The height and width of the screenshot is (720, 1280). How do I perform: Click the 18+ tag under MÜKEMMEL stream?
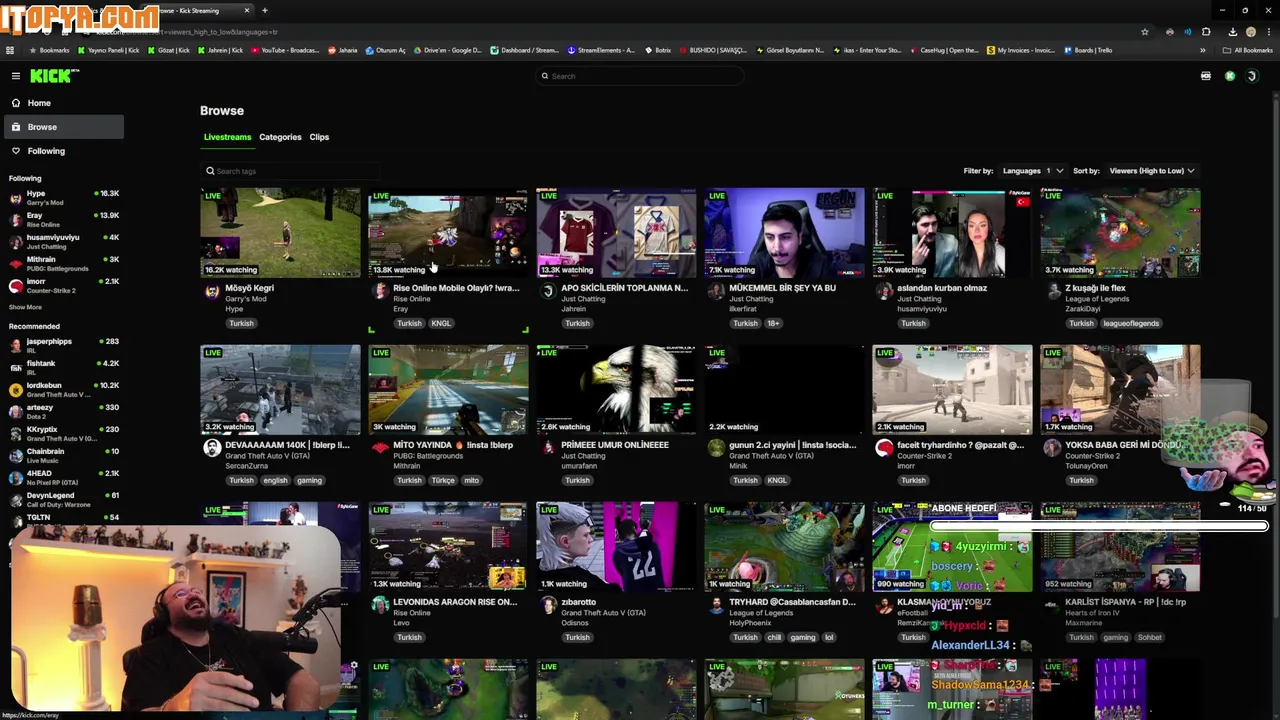coord(773,323)
